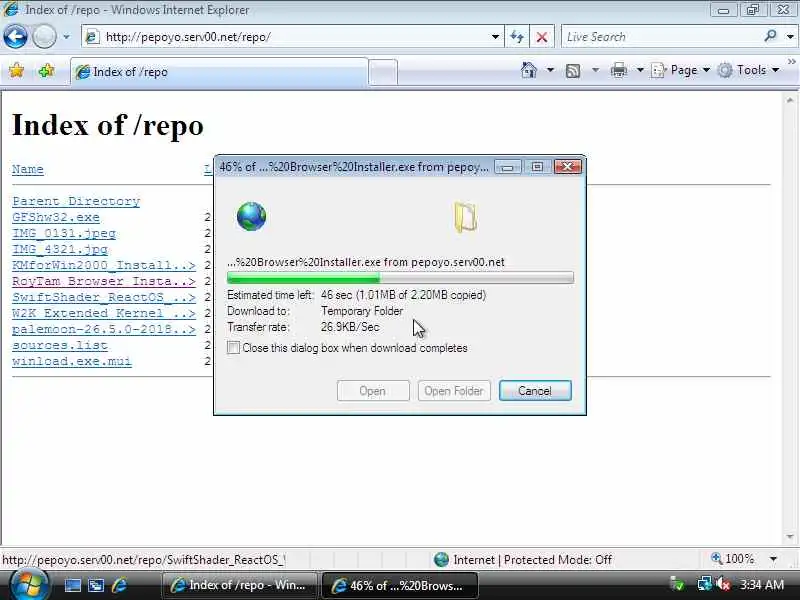Open the SwiftShader_ReactOS link
Image resolution: width=800 pixels, height=600 pixels.
[104, 297]
